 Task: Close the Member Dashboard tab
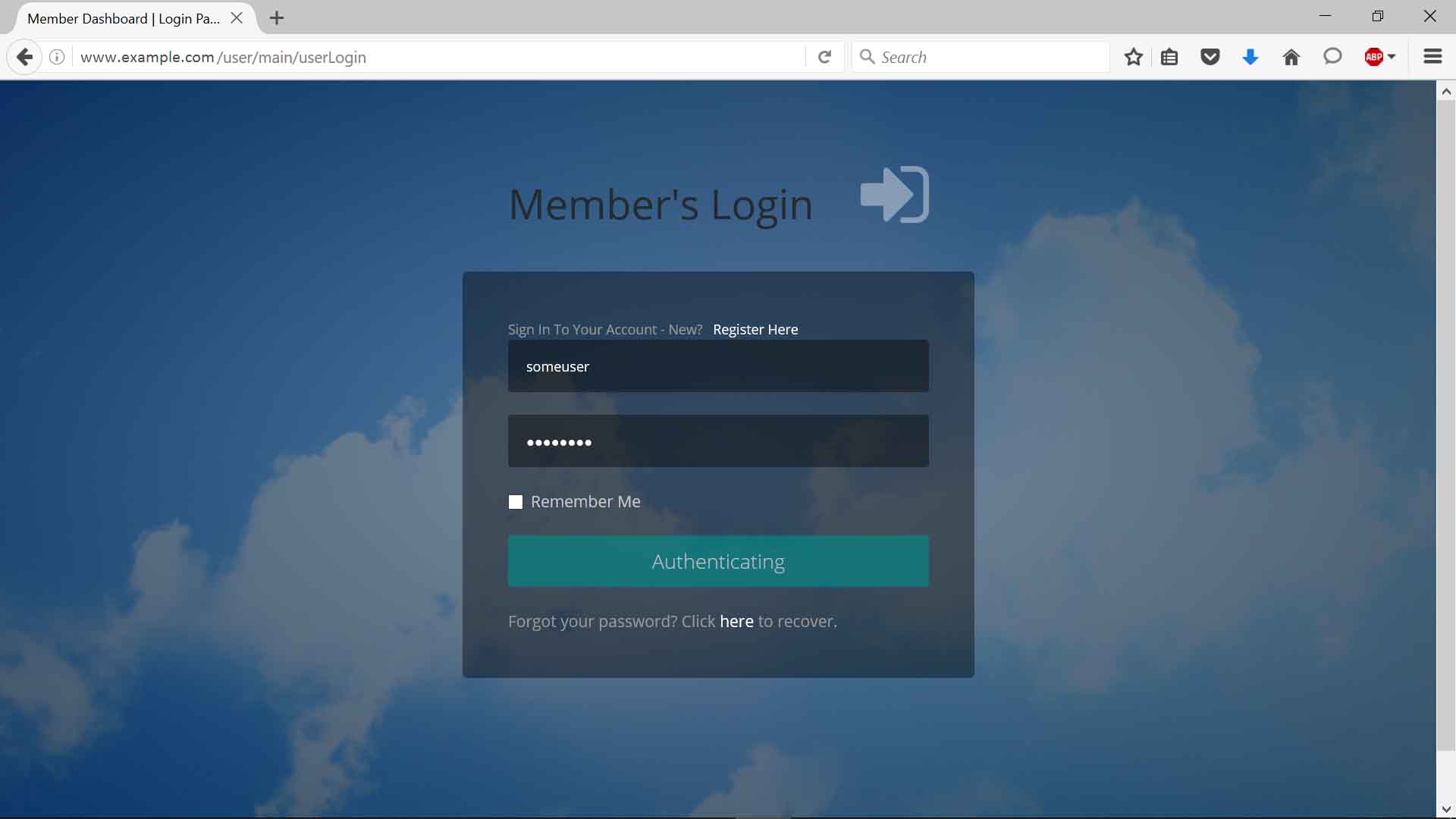(237, 18)
